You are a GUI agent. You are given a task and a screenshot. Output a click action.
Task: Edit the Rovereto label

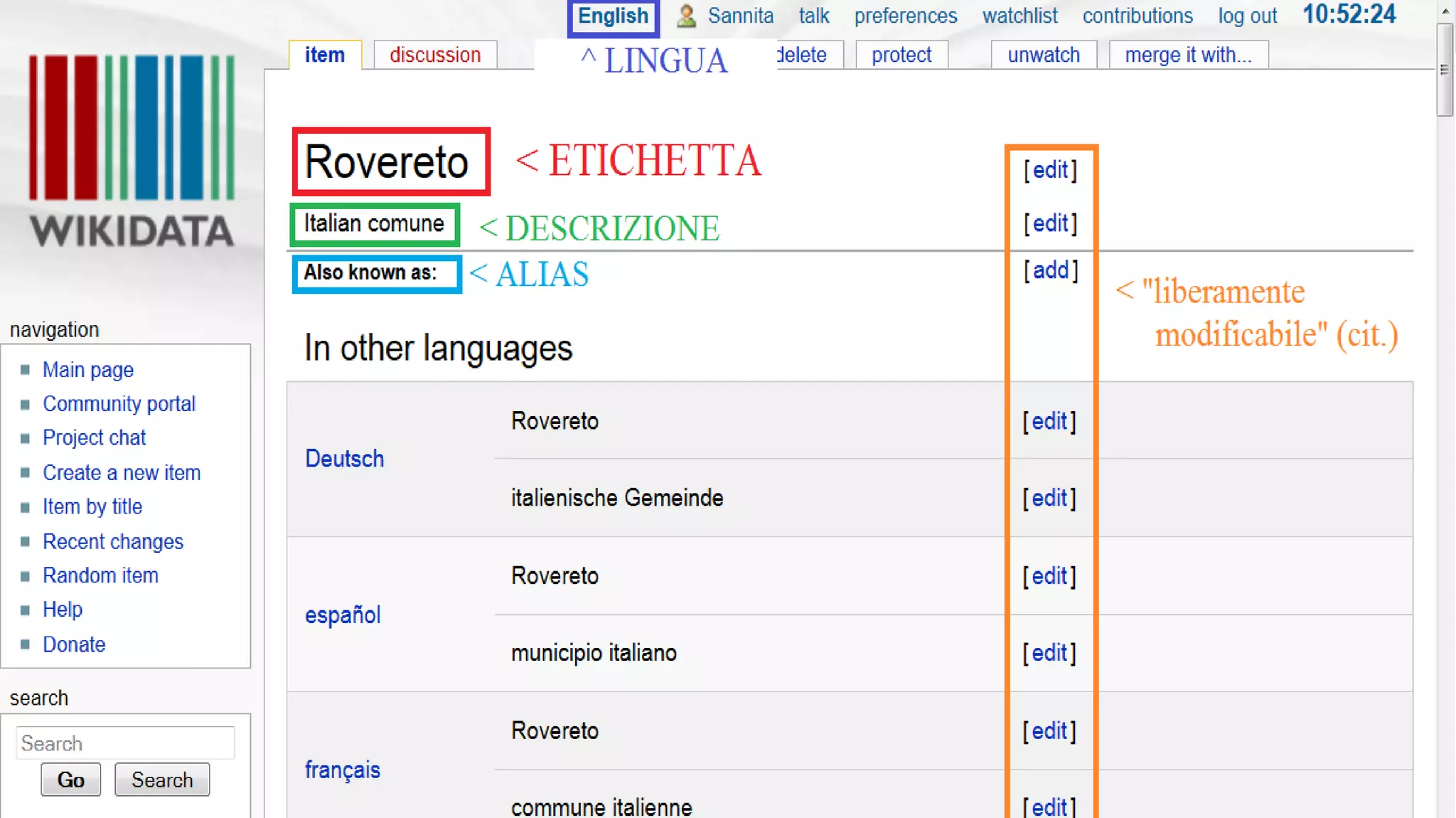pyautogui.click(x=1050, y=170)
